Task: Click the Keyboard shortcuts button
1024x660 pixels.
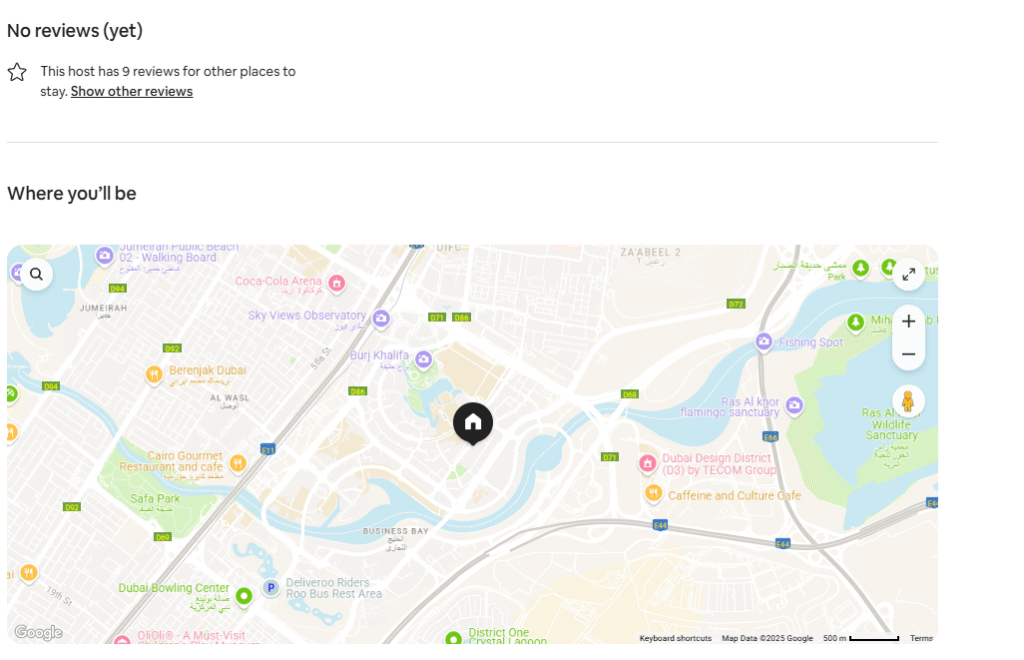Action: (675, 638)
